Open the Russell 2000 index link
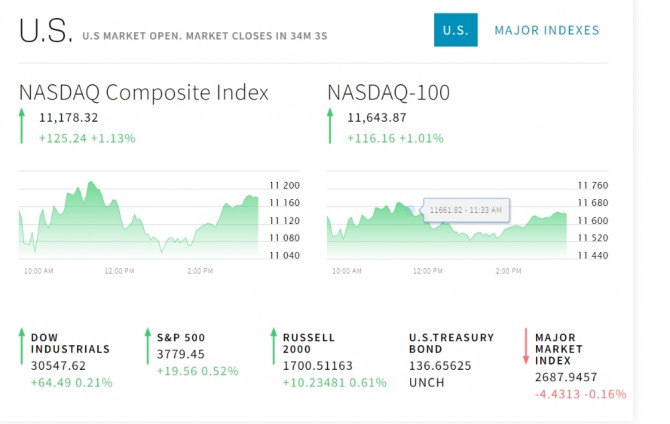670x424 pixels. 311,343
